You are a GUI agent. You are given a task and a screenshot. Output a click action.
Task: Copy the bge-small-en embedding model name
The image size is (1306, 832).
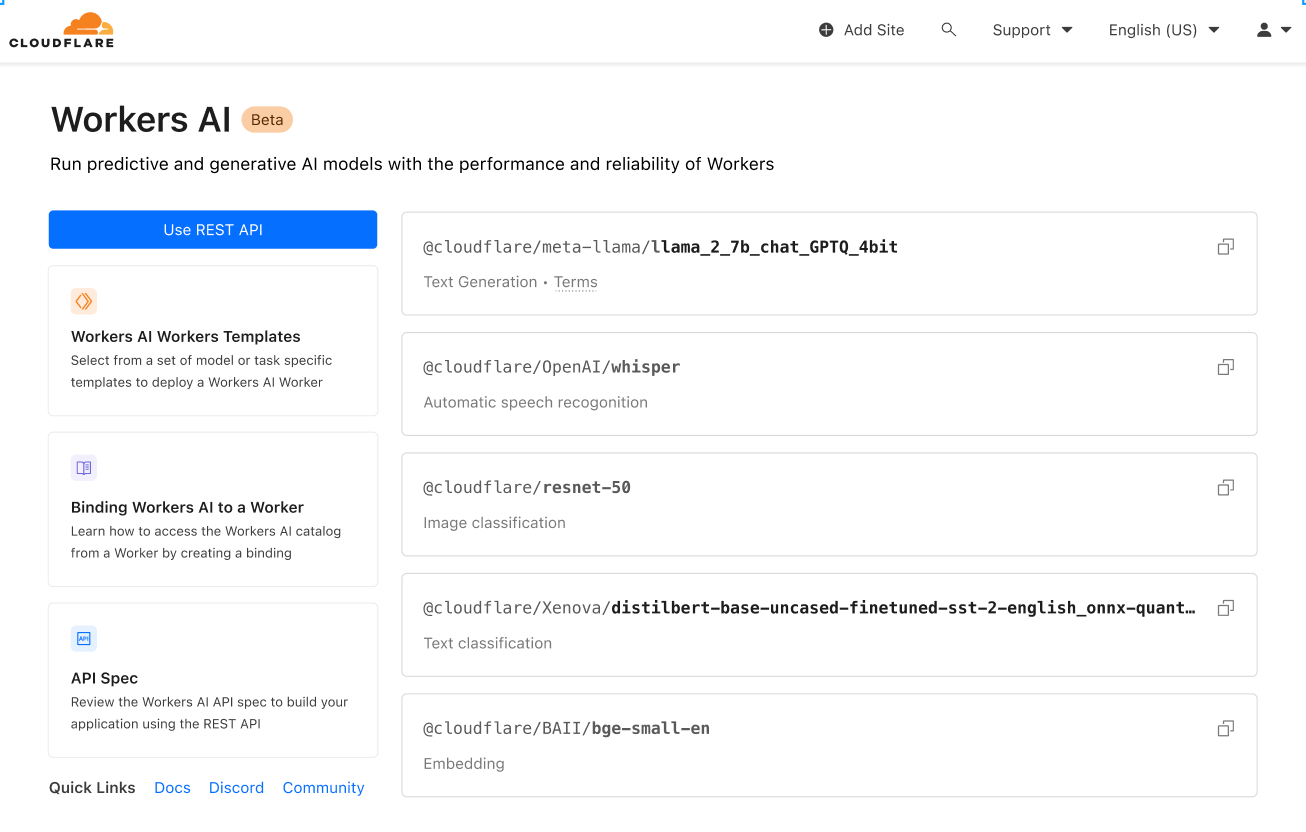coord(1225,728)
